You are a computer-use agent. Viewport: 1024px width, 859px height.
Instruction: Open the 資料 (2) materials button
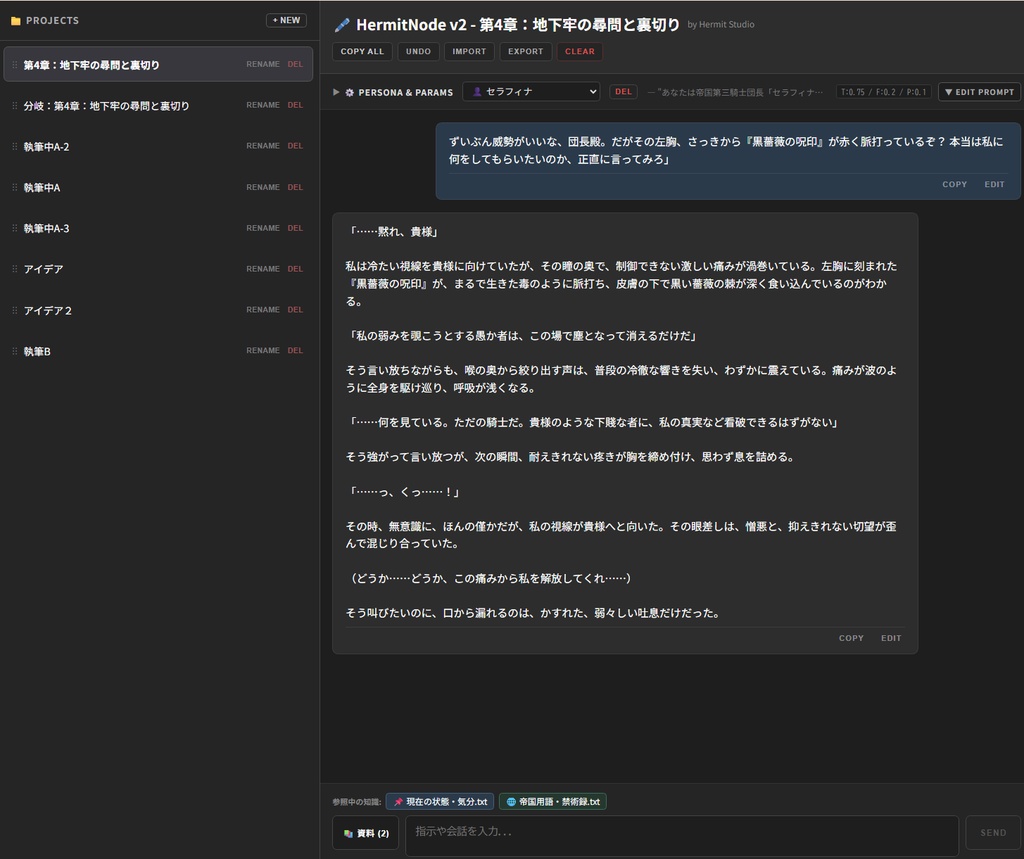366,833
